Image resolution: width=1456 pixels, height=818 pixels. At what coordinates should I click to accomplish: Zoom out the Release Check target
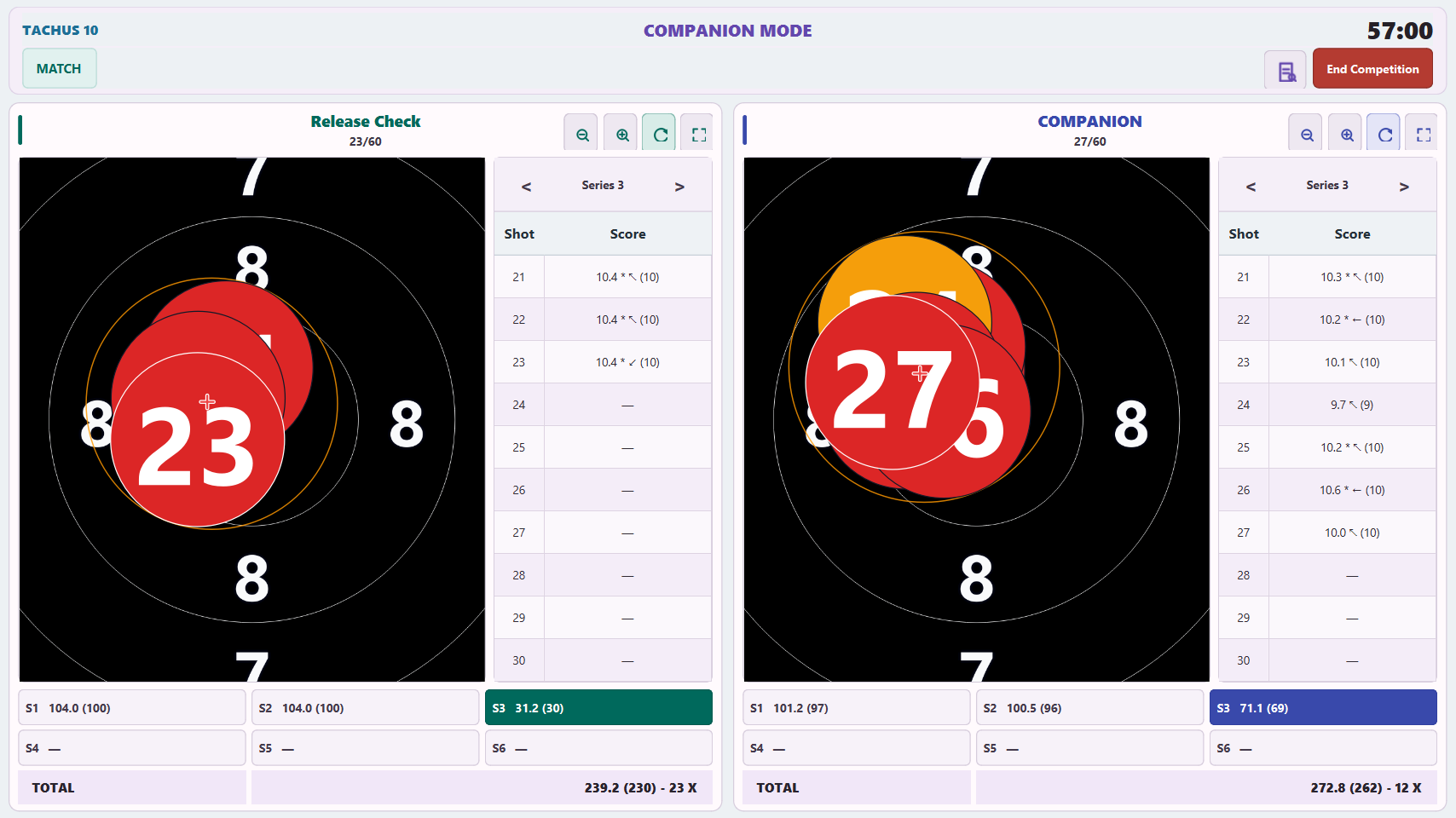coord(582,134)
